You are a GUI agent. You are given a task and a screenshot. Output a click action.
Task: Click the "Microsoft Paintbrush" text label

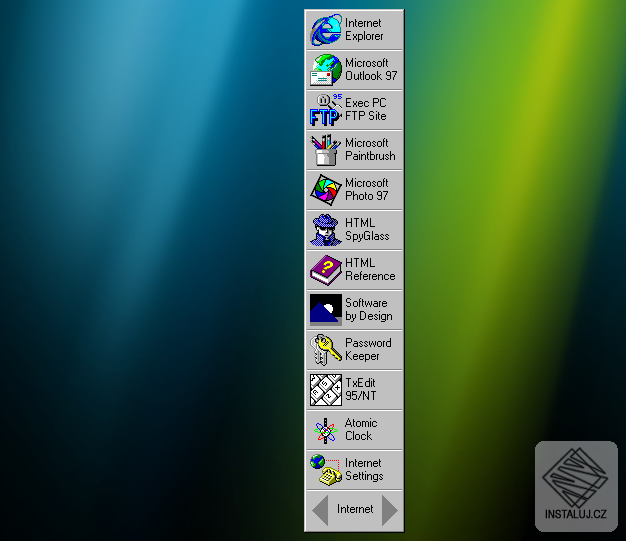coord(370,149)
